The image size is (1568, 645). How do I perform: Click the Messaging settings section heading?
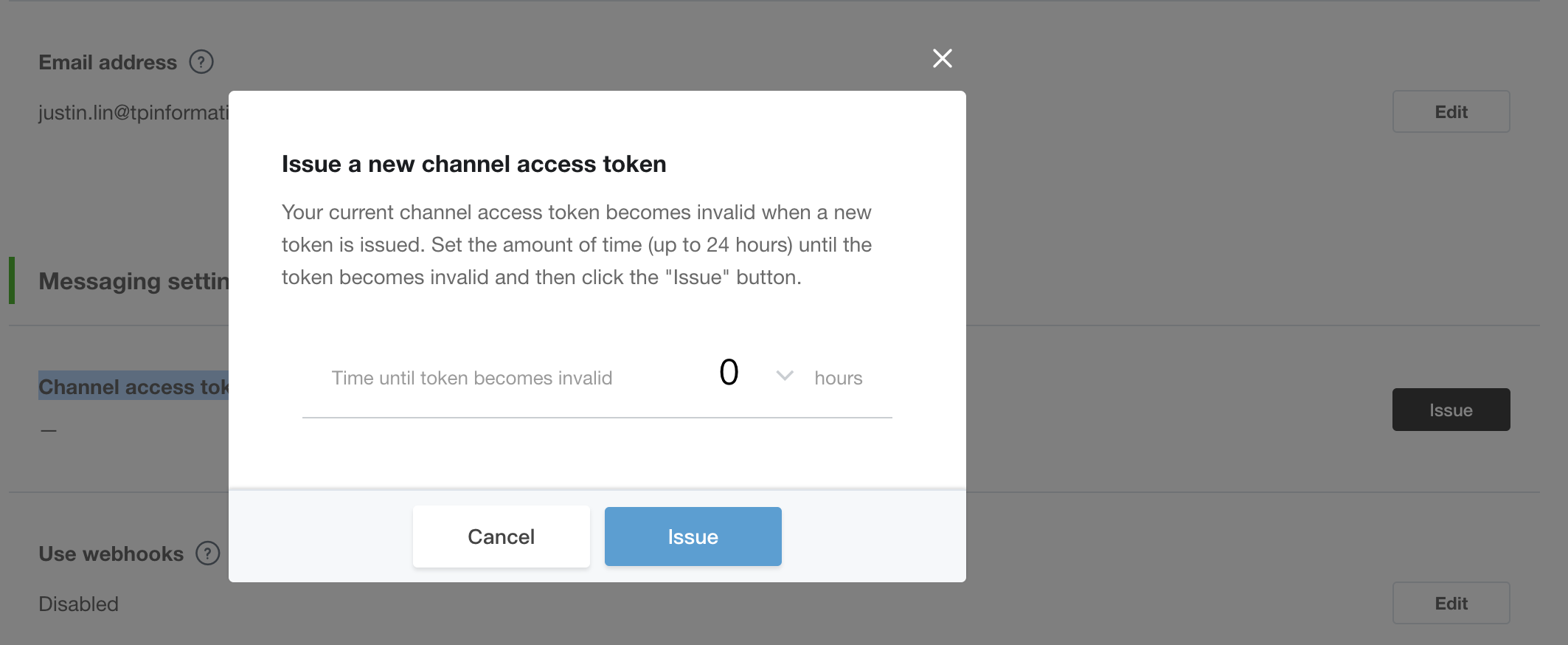[133, 280]
